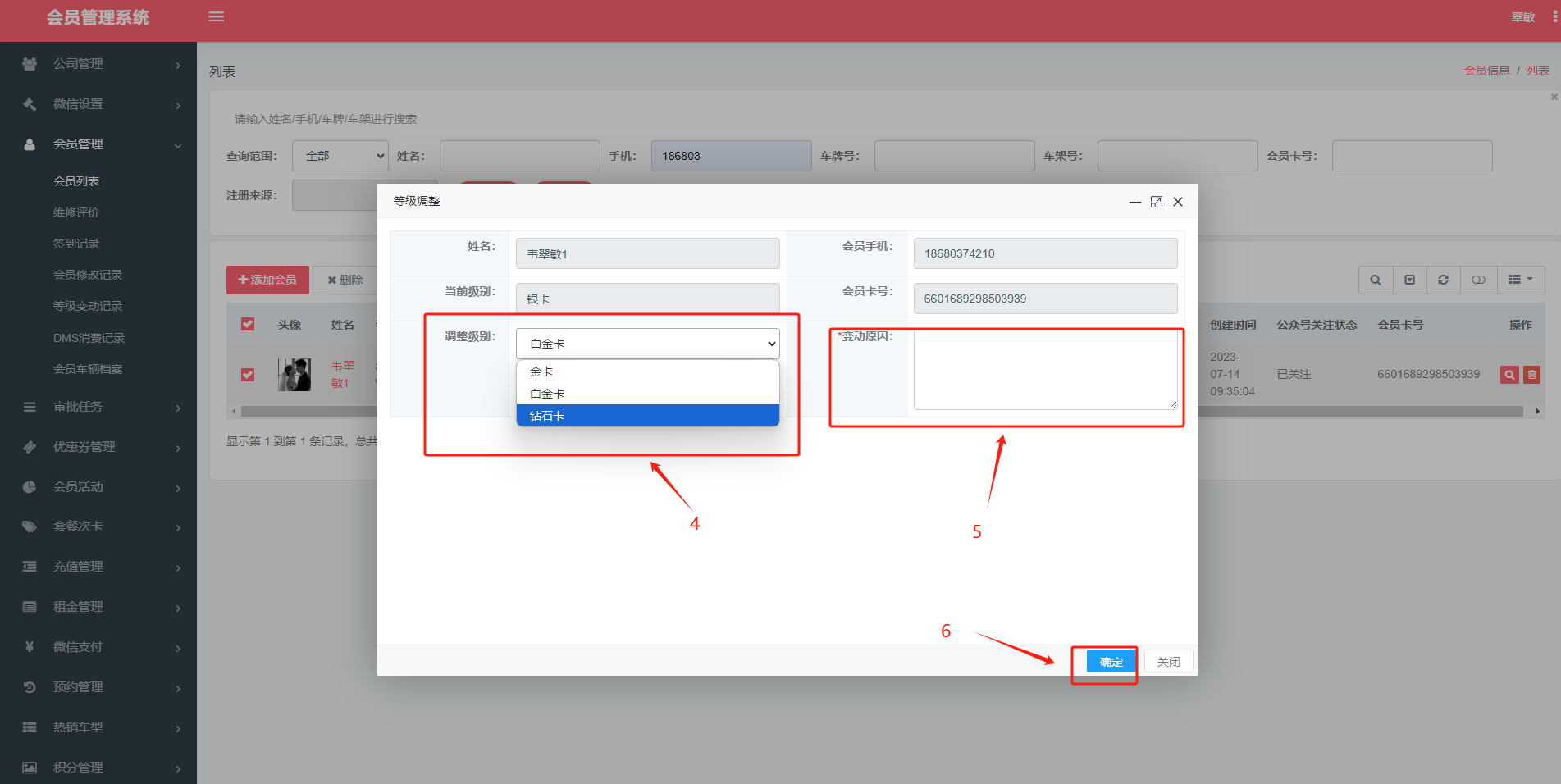Click the refresh icon in table toolbar
This screenshot has height=784, width=1561.
click(1443, 280)
